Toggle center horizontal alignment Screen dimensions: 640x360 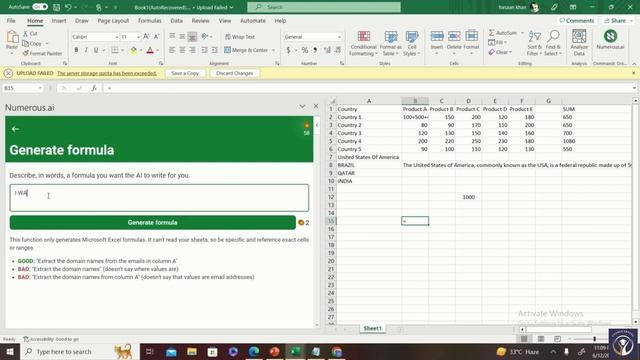coord(182,50)
